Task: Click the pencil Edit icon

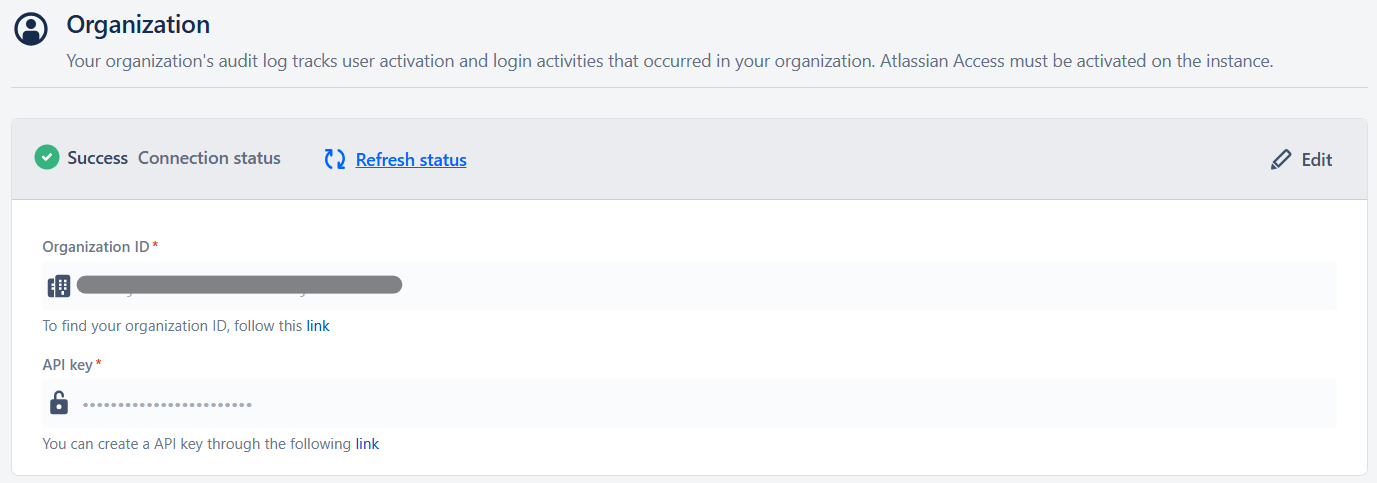Action: pos(1281,160)
